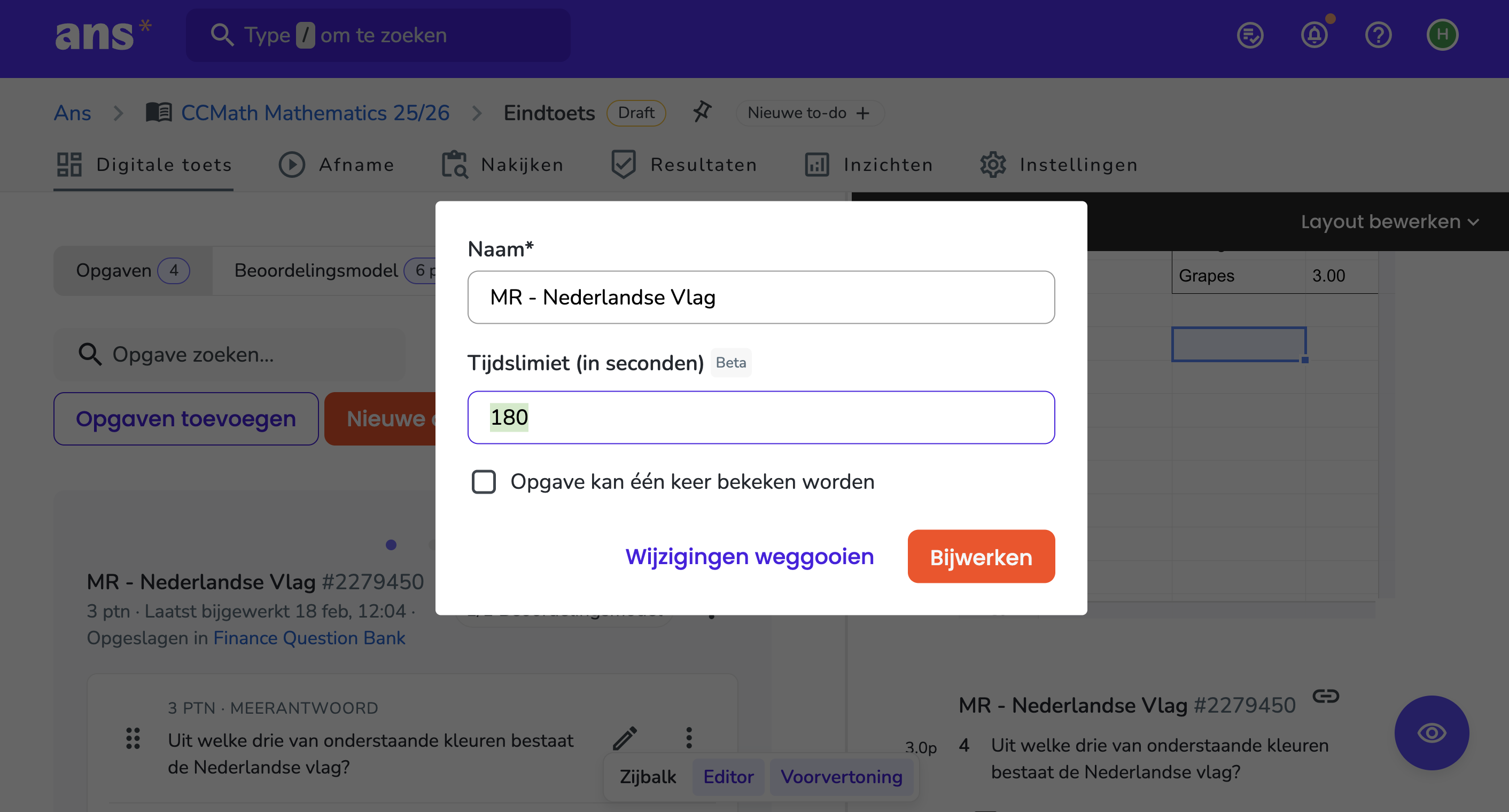Click the Inzichten chart icon
Image resolution: width=1509 pixels, height=812 pixels.
[x=816, y=165]
